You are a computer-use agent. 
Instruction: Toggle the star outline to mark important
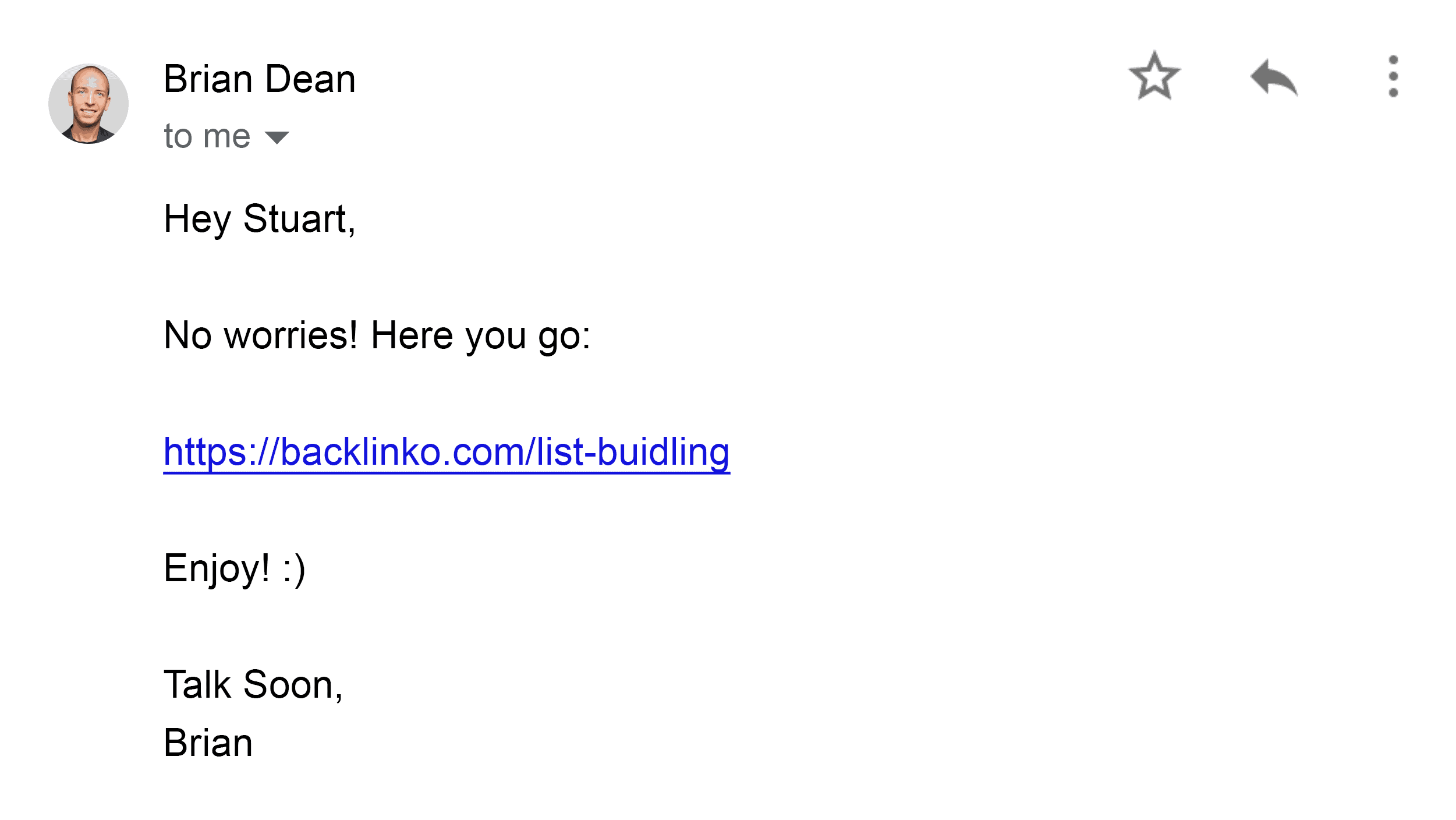point(1154,76)
